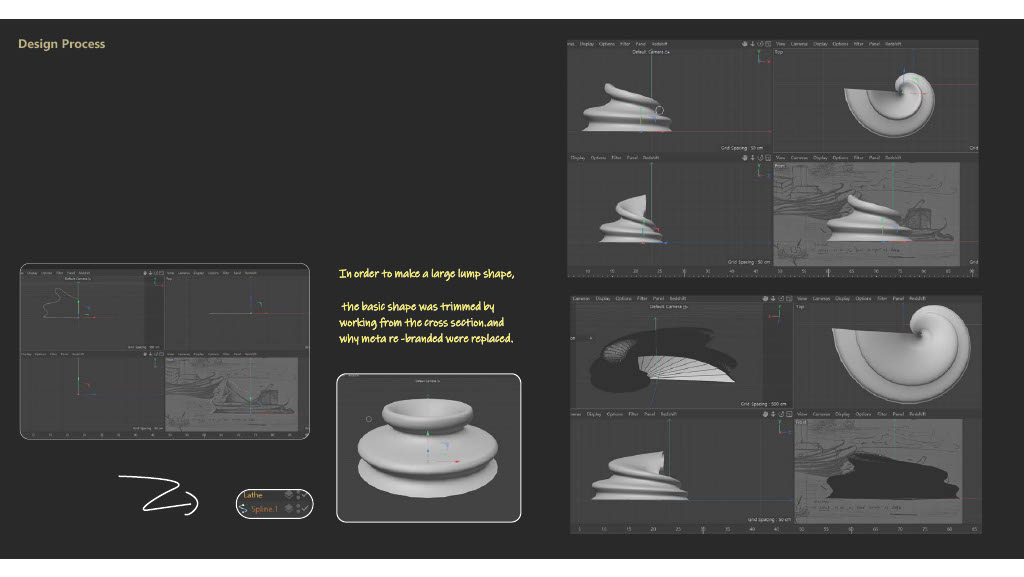This screenshot has width=1024, height=577.
Task: Open Redshift menu in upper screenshot's Front viewport
Action: tap(893, 157)
